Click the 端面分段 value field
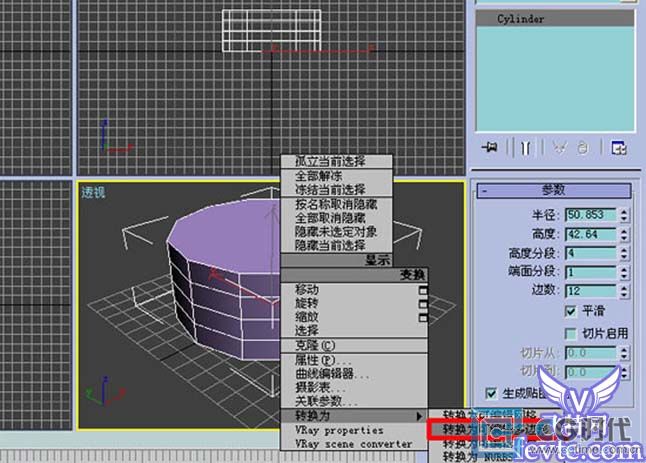 pyautogui.click(x=590, y=272)
